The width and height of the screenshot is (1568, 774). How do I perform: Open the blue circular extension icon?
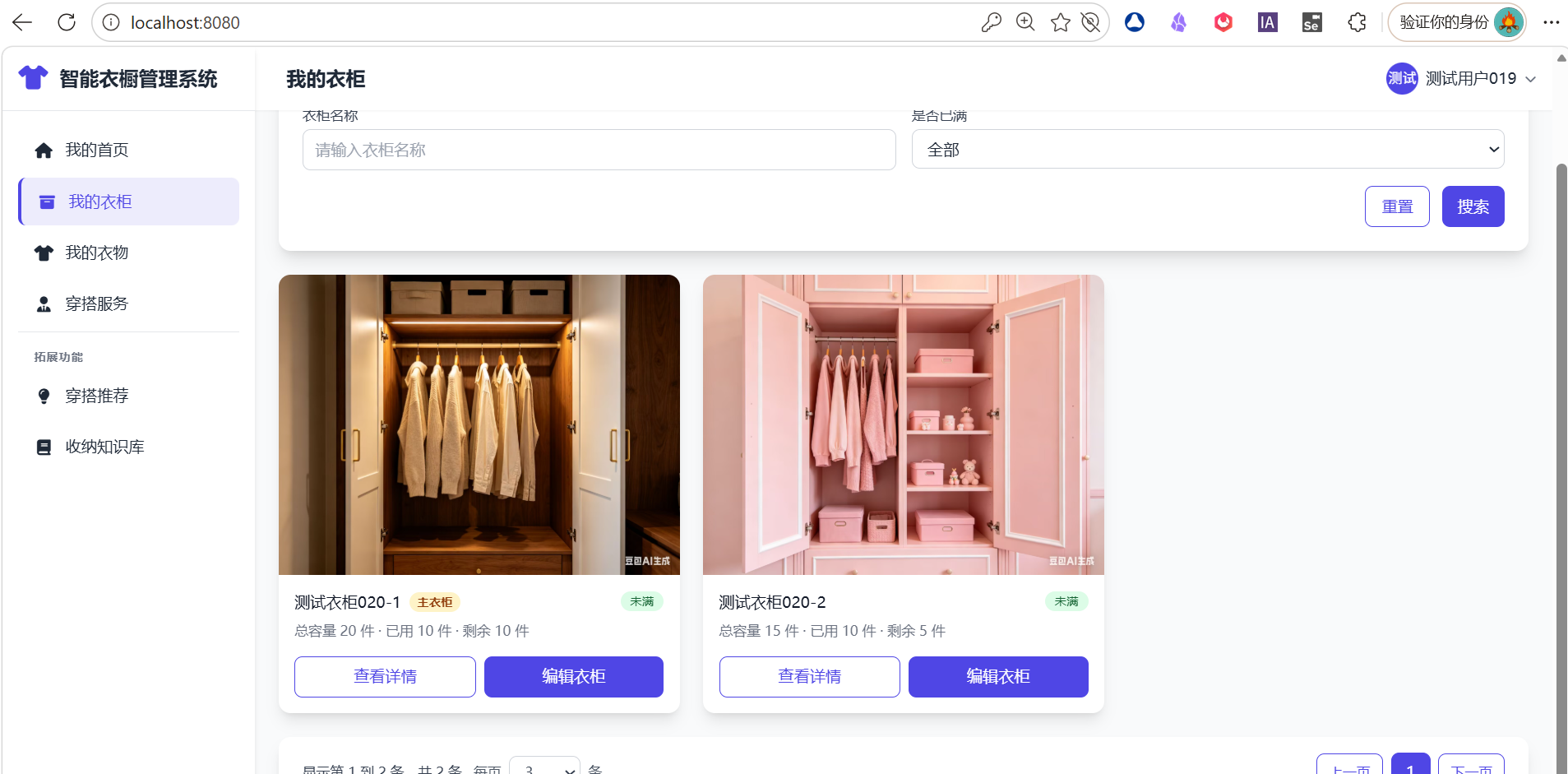coord(1135,22)
